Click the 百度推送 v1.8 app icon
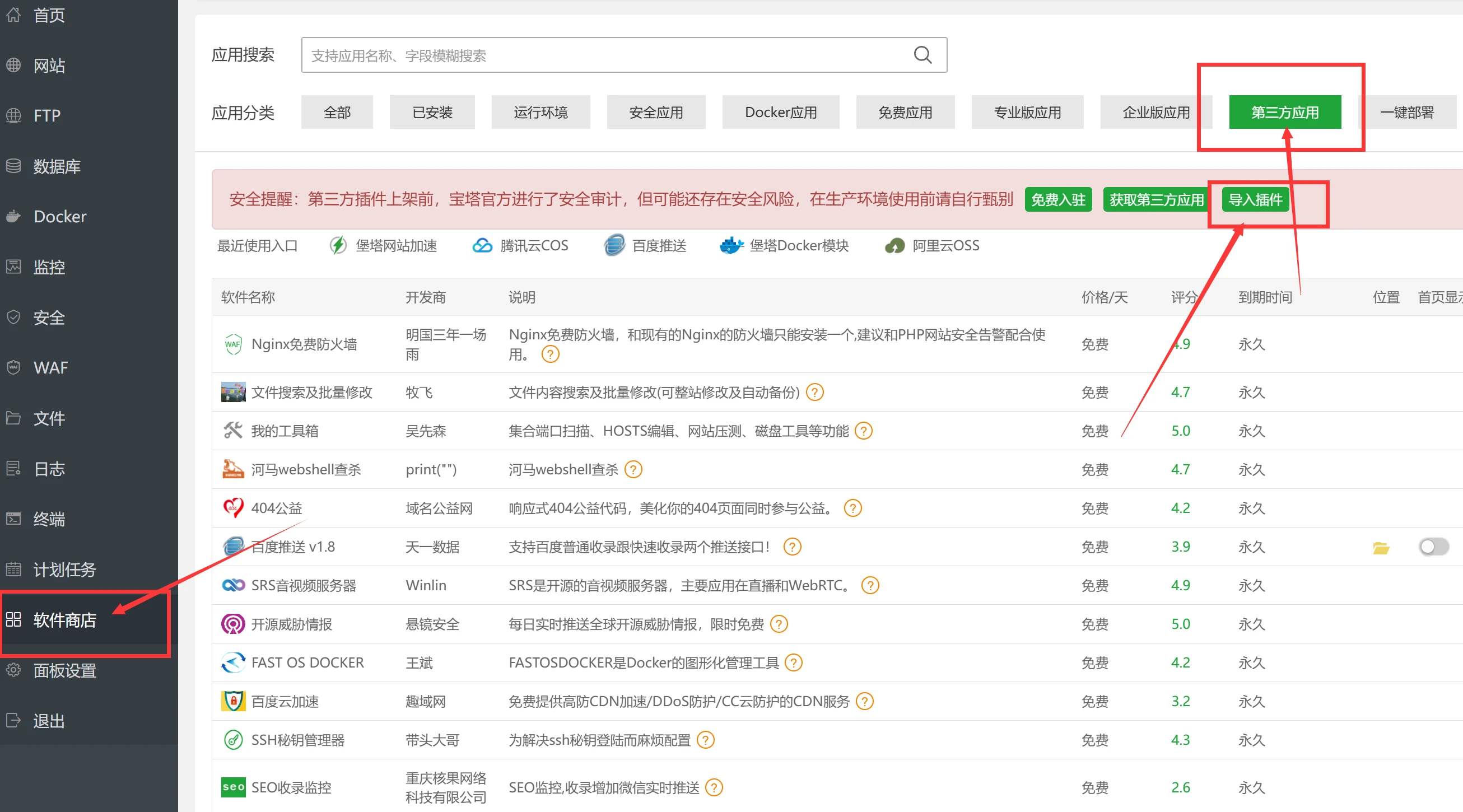This screenshot has width=1463, height=812. (x=233, y=546)
